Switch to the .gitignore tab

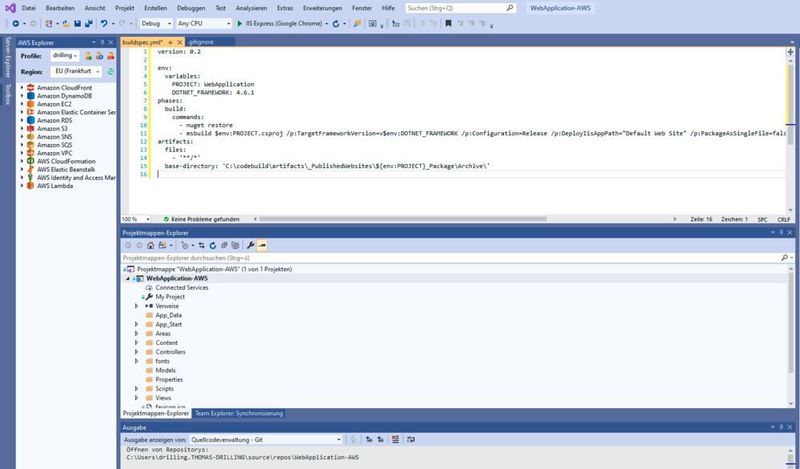click(x=201, y=42)
